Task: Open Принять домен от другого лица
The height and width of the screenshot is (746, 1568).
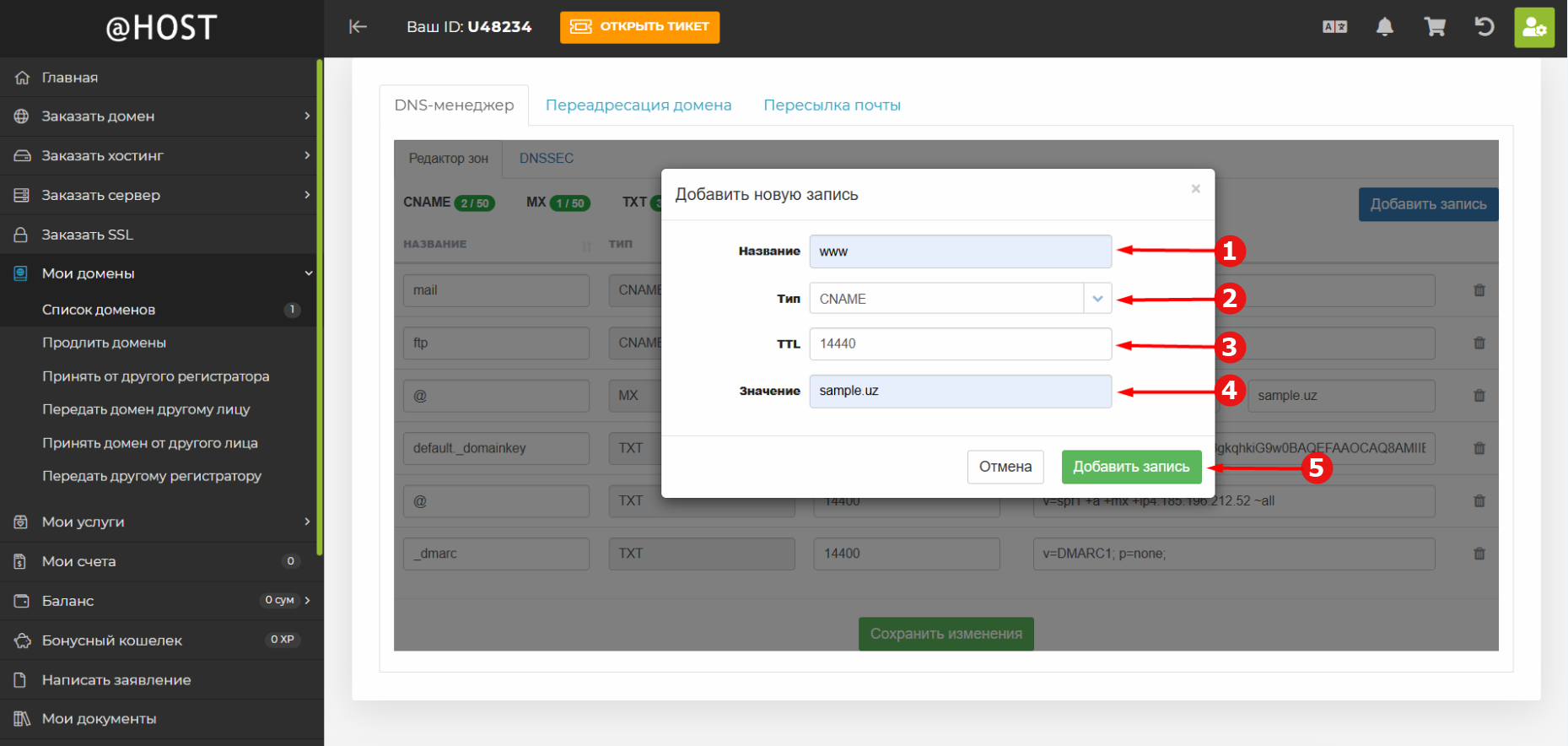Action: (x=150, y=443)
